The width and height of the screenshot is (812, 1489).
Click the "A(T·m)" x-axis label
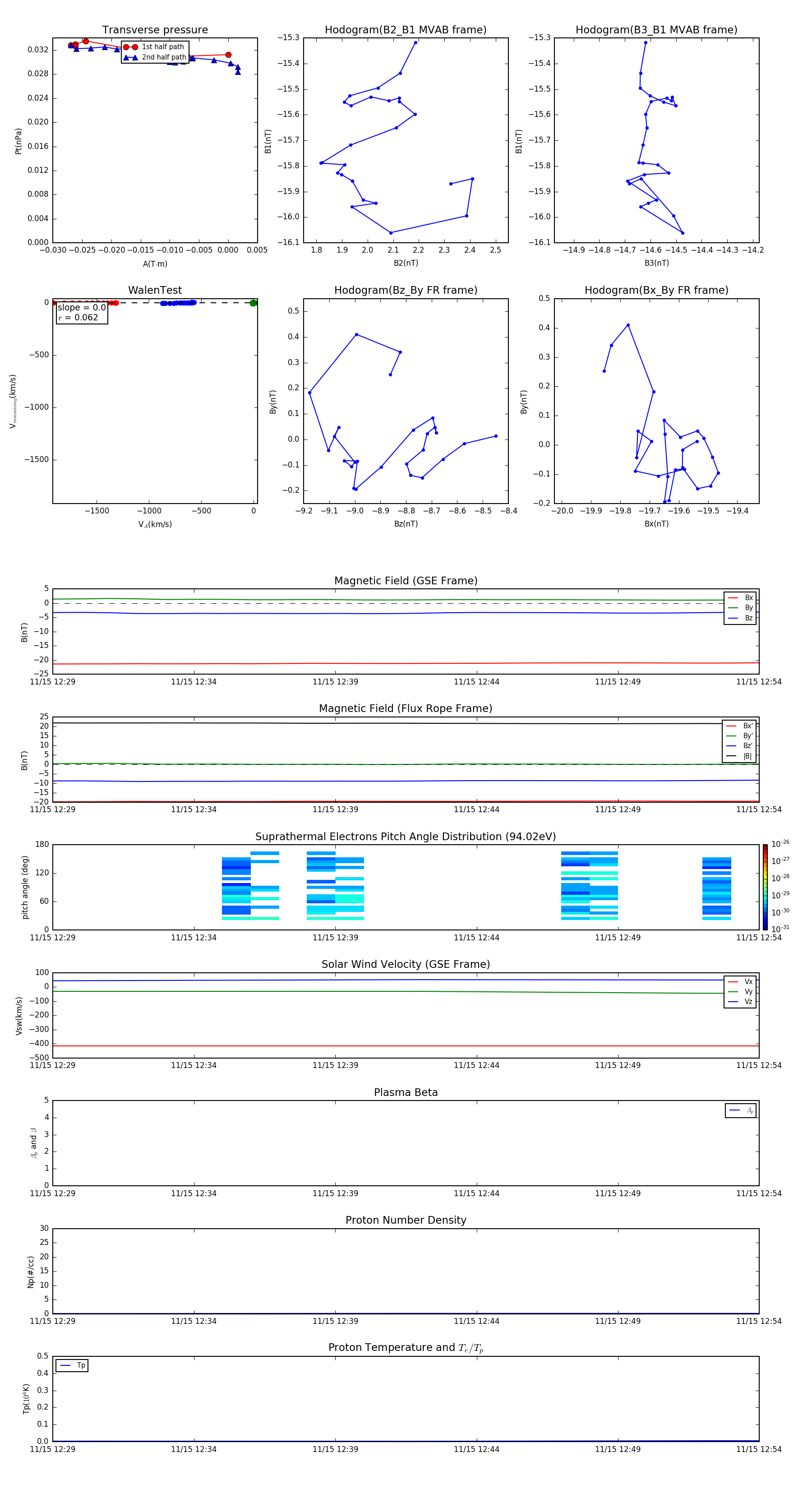(155, 264)
